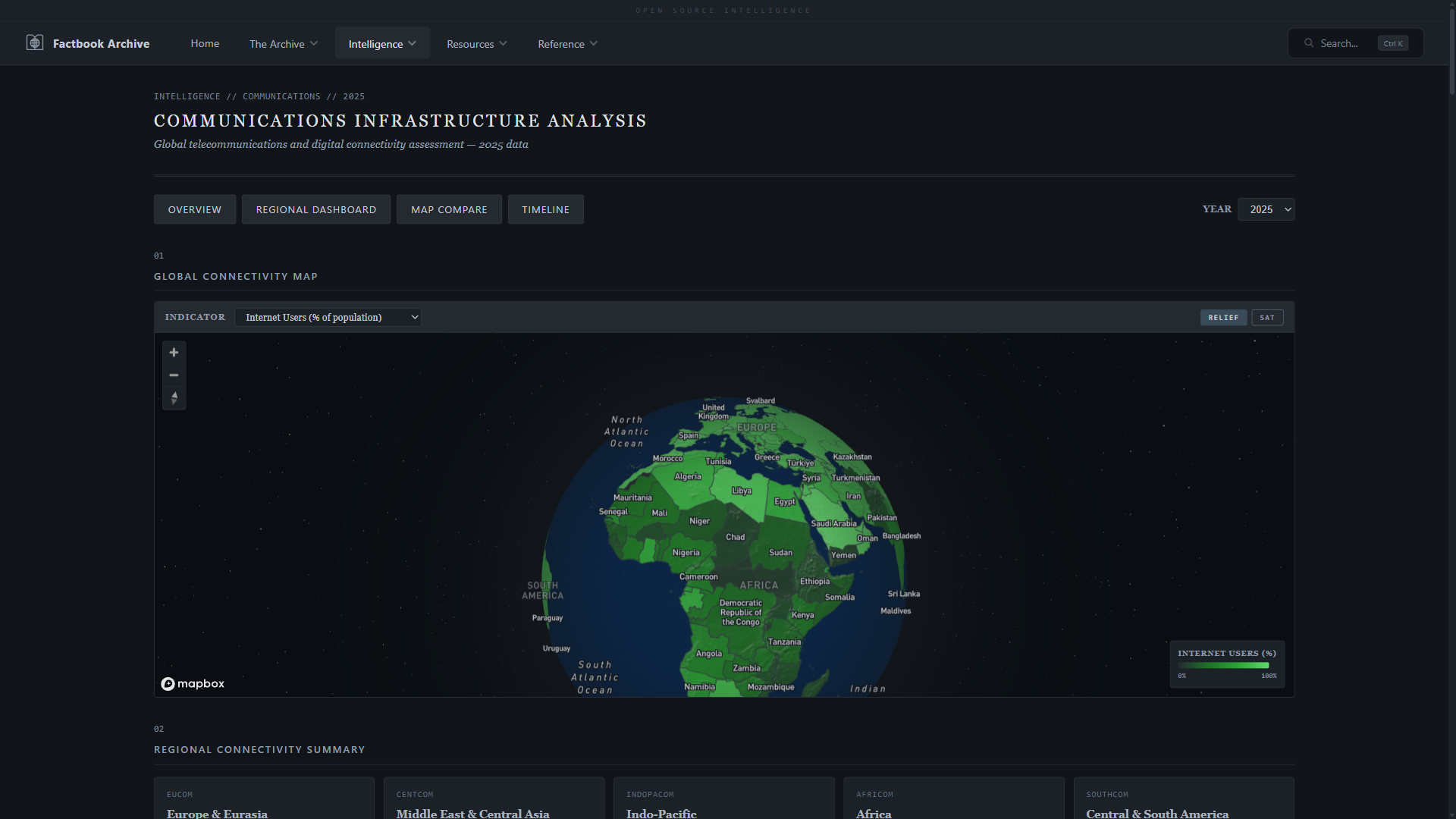Zoom out on the map
The image size is (1456, 819).
point(174,375)
